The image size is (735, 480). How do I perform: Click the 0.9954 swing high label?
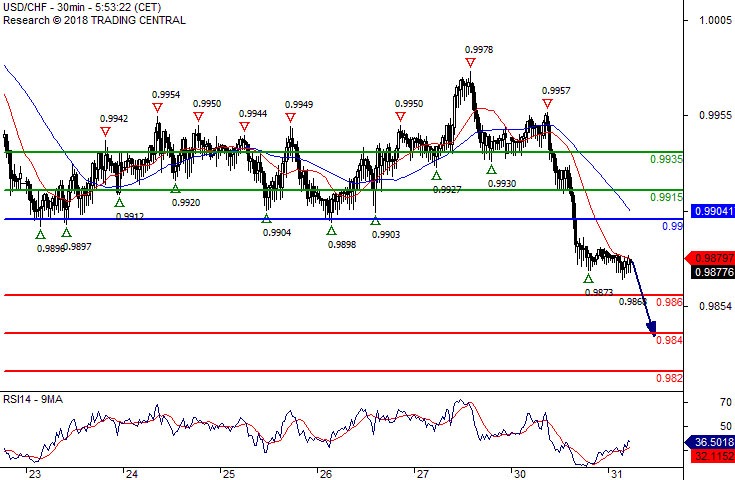(x=166, y=95)
